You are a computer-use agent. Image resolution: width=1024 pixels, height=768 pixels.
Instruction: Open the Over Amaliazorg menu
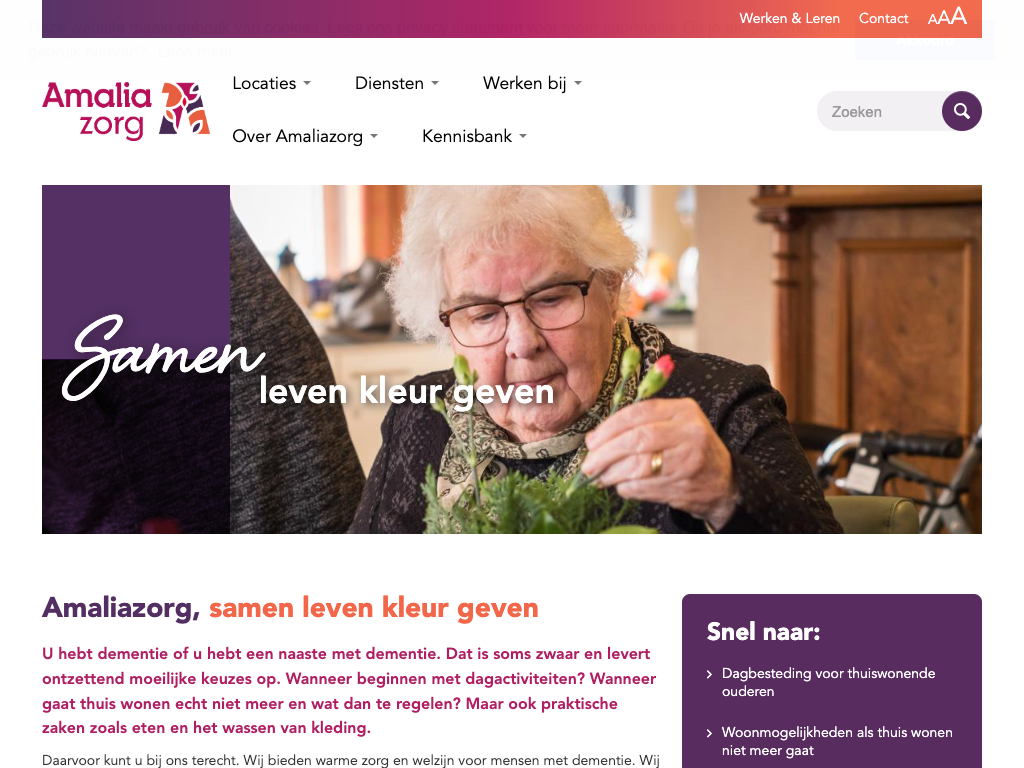(x=305, y=136)
